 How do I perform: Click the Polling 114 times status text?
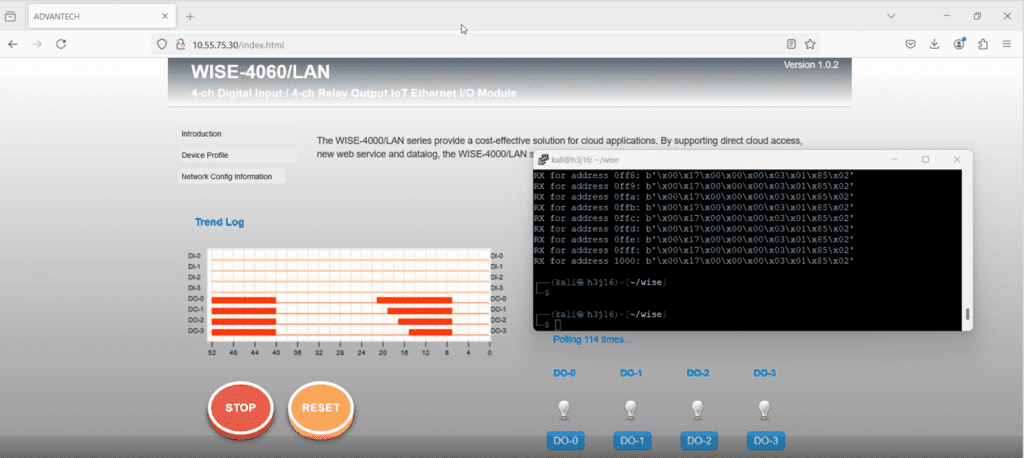pyautogui.click(x=592, y=340)
